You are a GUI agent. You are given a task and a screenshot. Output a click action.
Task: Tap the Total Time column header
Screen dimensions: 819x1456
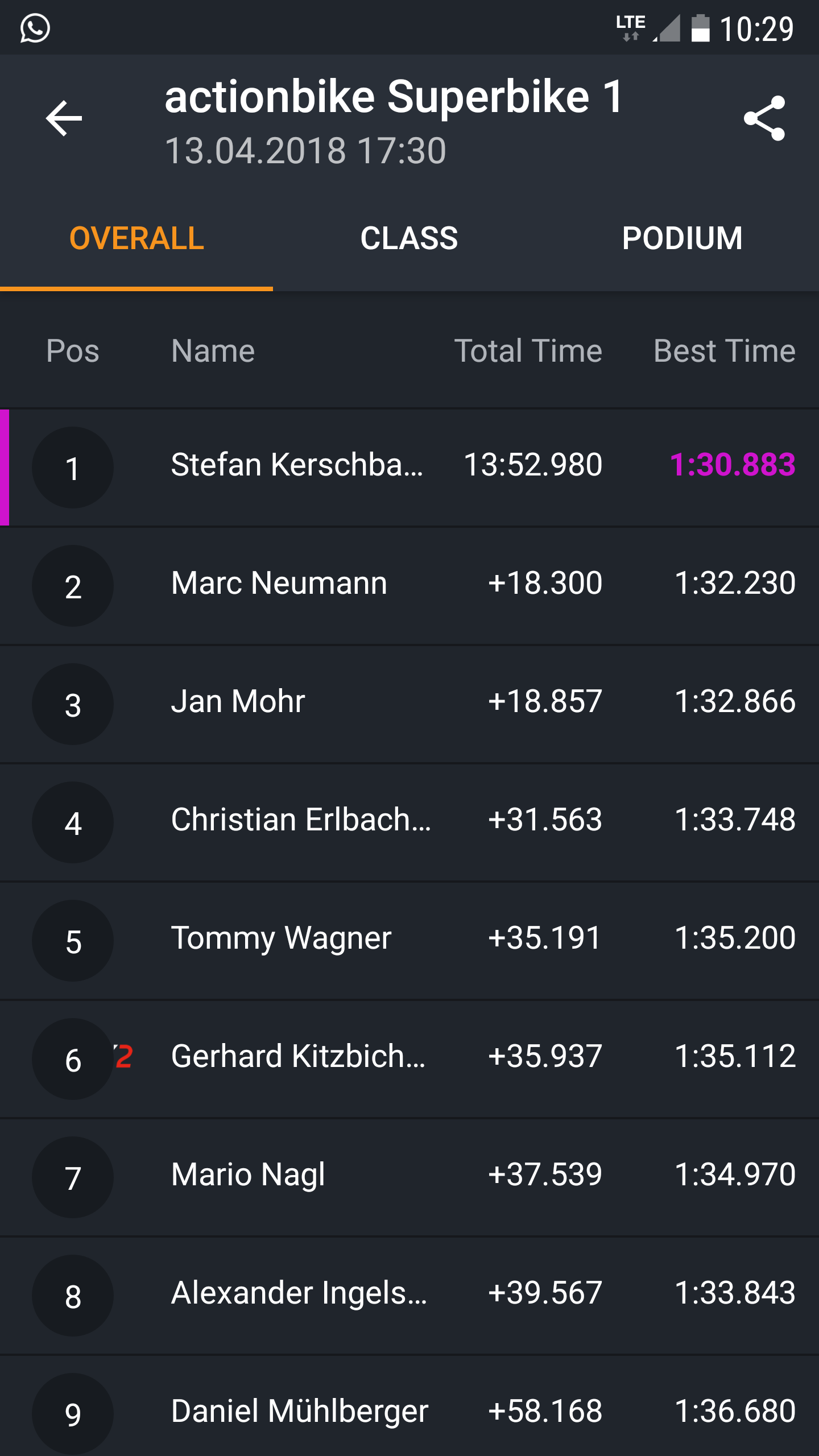(x=528, y=351)
